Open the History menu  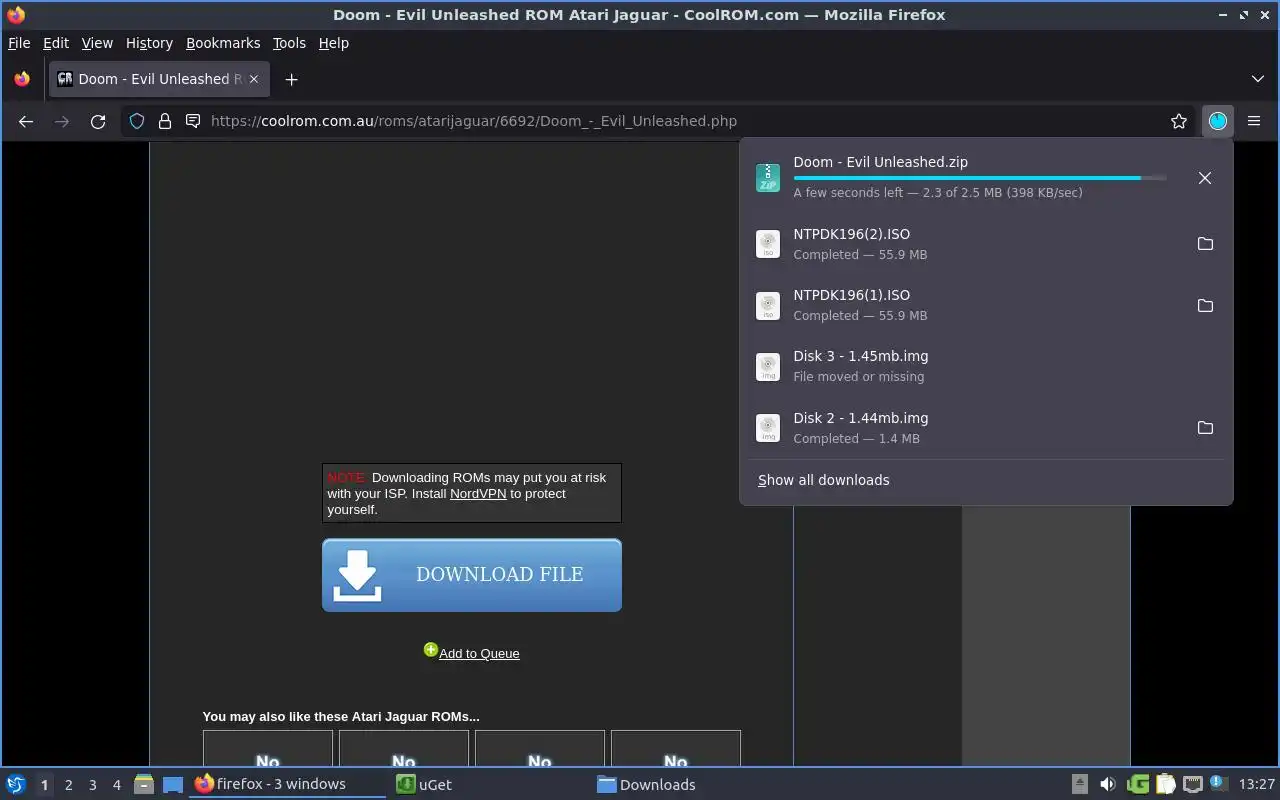coord(149,43)
